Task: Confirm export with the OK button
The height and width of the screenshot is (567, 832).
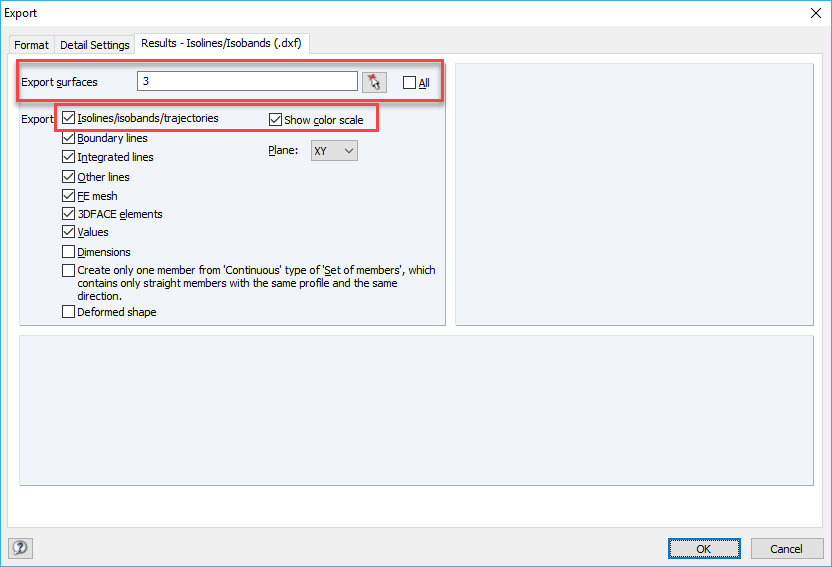Action: click(704, 548)
